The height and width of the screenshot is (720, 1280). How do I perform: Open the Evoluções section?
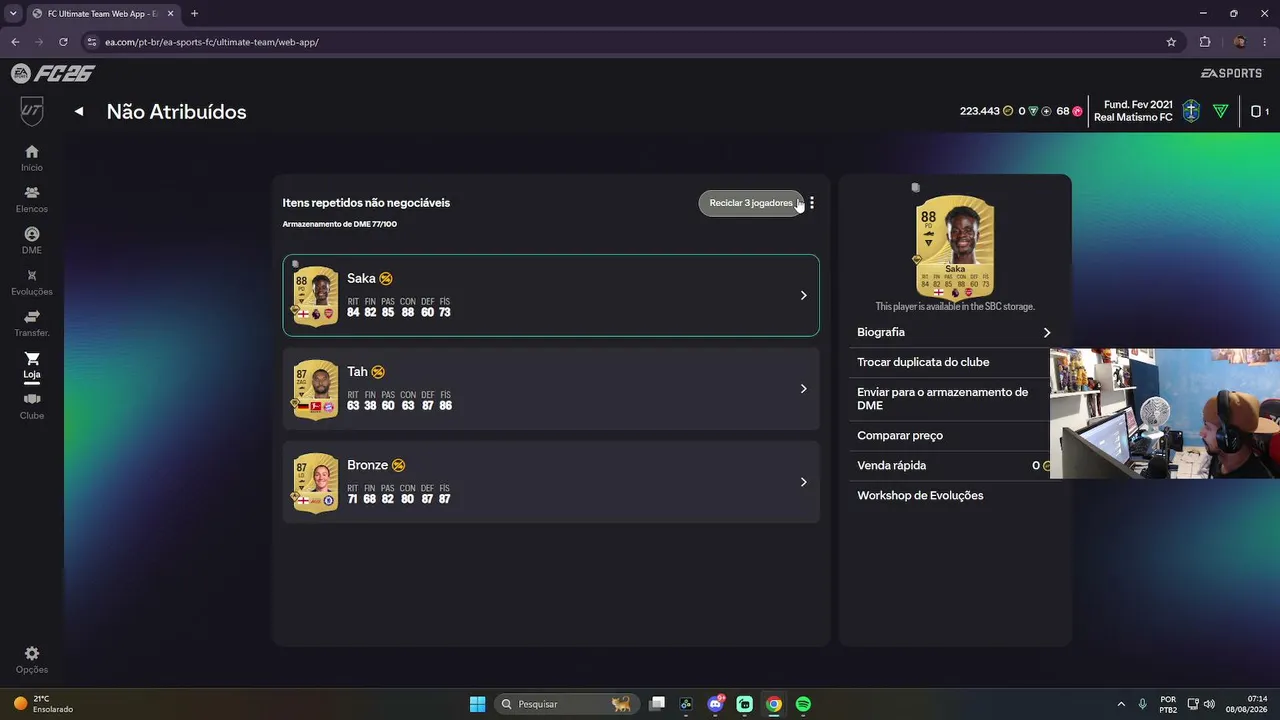click(x=32, y=282)
